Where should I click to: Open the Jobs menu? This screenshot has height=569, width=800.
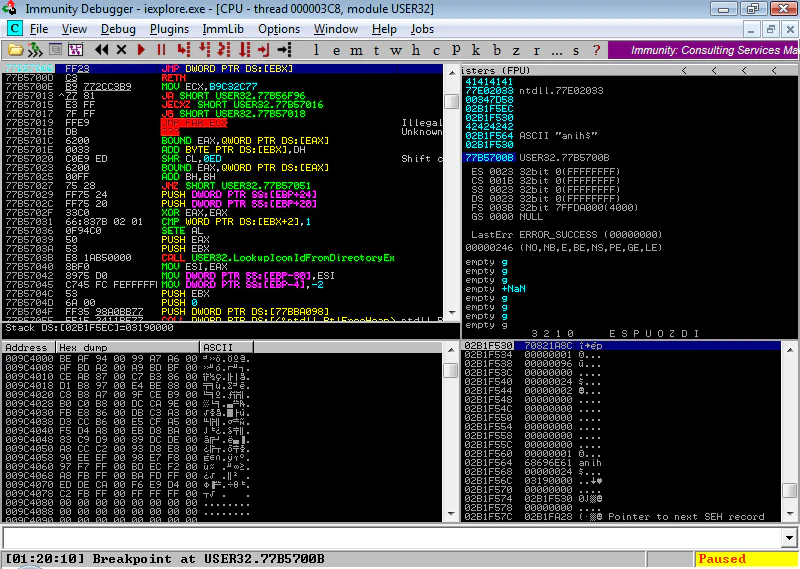pos(422,29)
